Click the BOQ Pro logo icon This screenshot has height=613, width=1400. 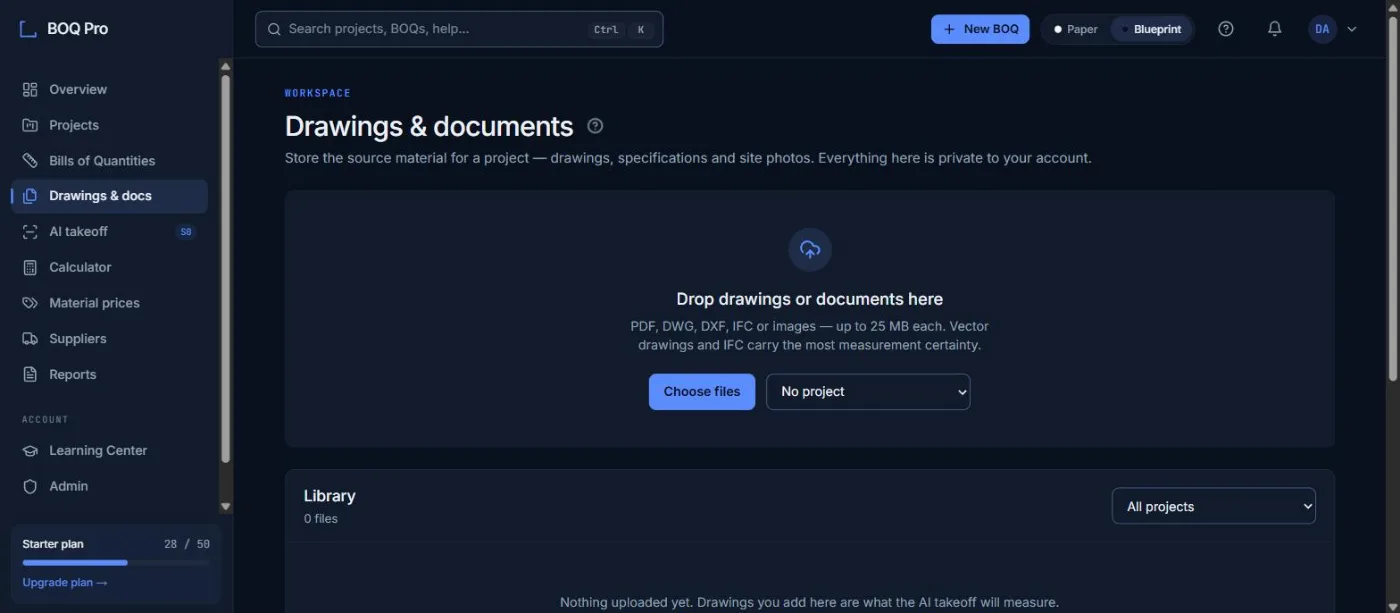pyautogui.click(x=28, y=29)
